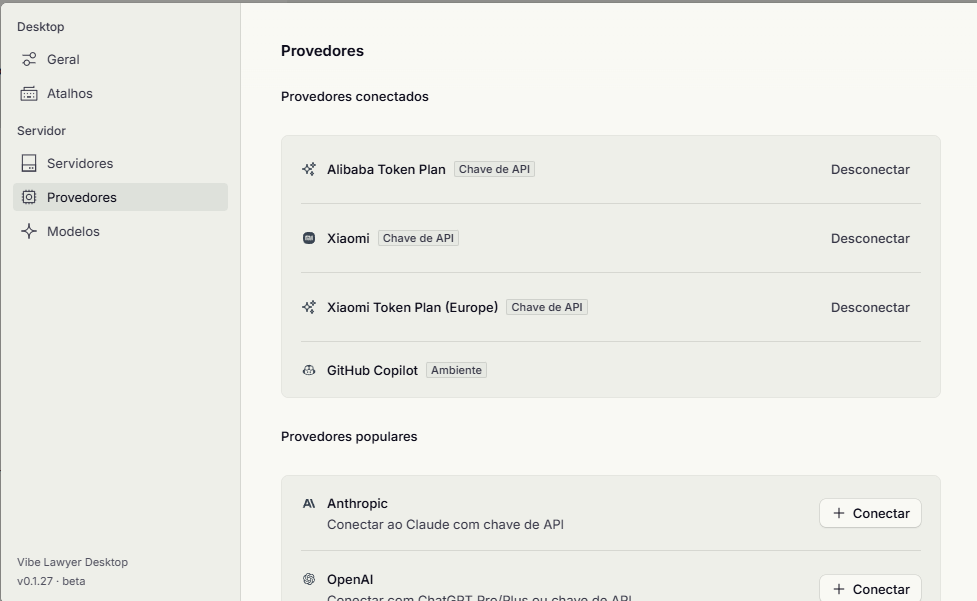The height and width of the screenshot is (601, 977).
Task: Open the Modelos sparkle icon
Action: tap(29, 231)
